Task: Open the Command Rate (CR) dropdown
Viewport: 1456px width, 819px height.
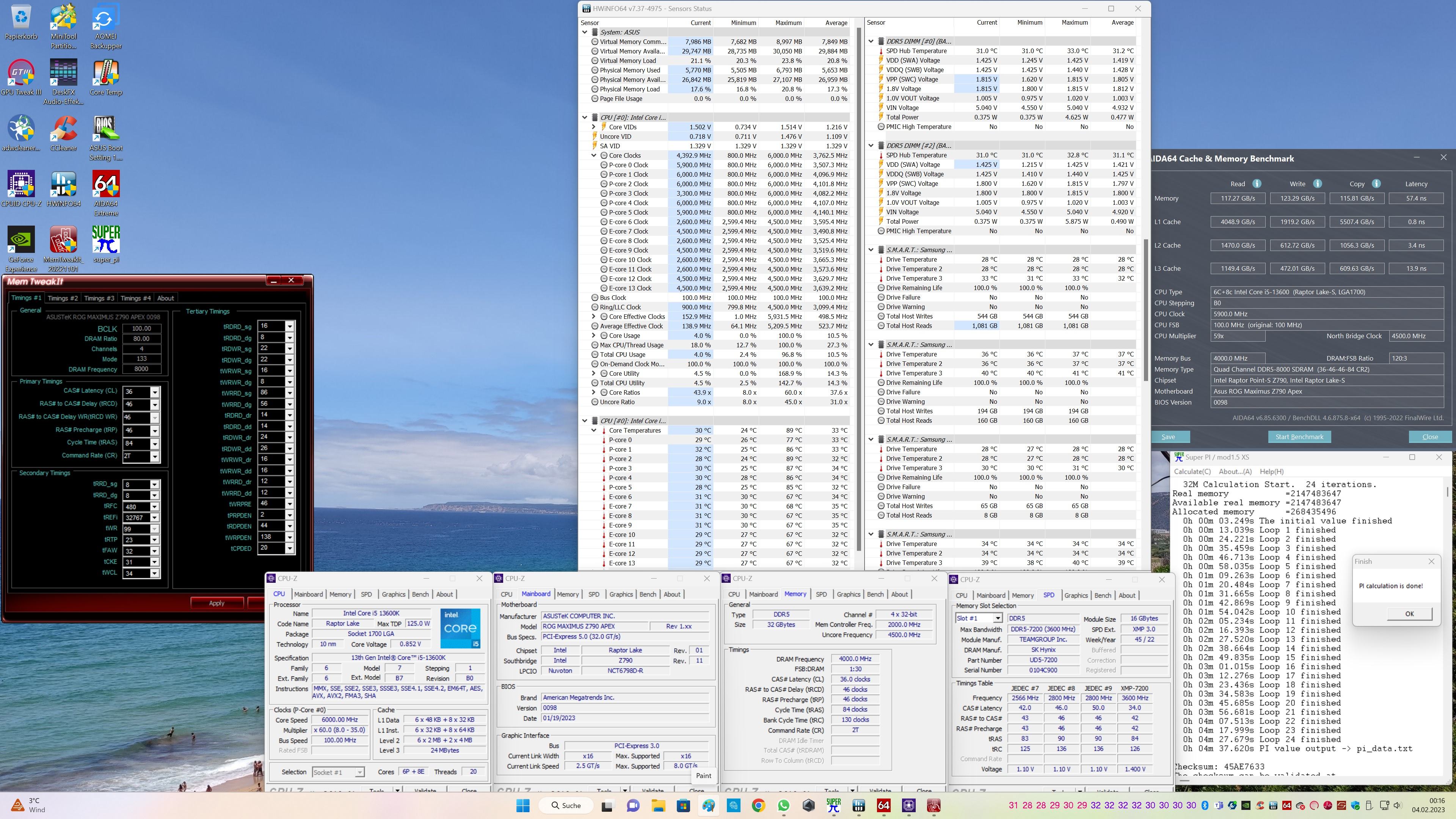Action: [x=155, y=456]
